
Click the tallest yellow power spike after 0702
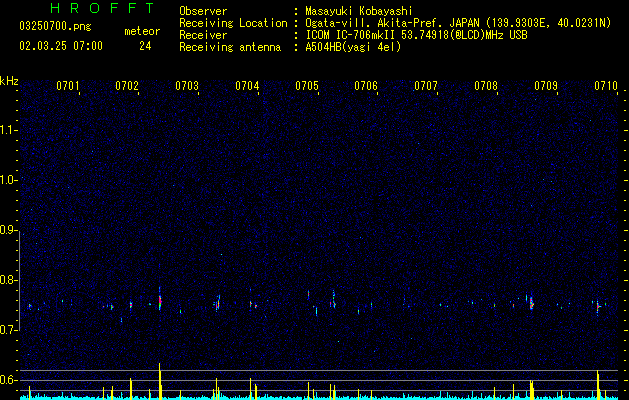[160, 380]
